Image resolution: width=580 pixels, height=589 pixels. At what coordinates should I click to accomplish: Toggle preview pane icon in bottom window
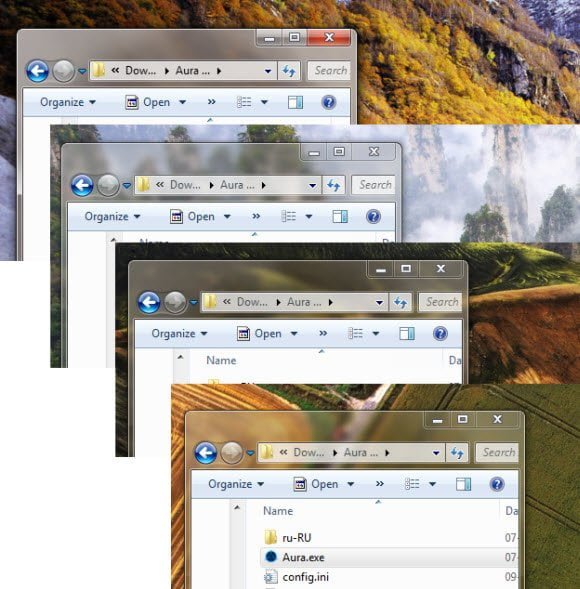(x=463, y=484)
